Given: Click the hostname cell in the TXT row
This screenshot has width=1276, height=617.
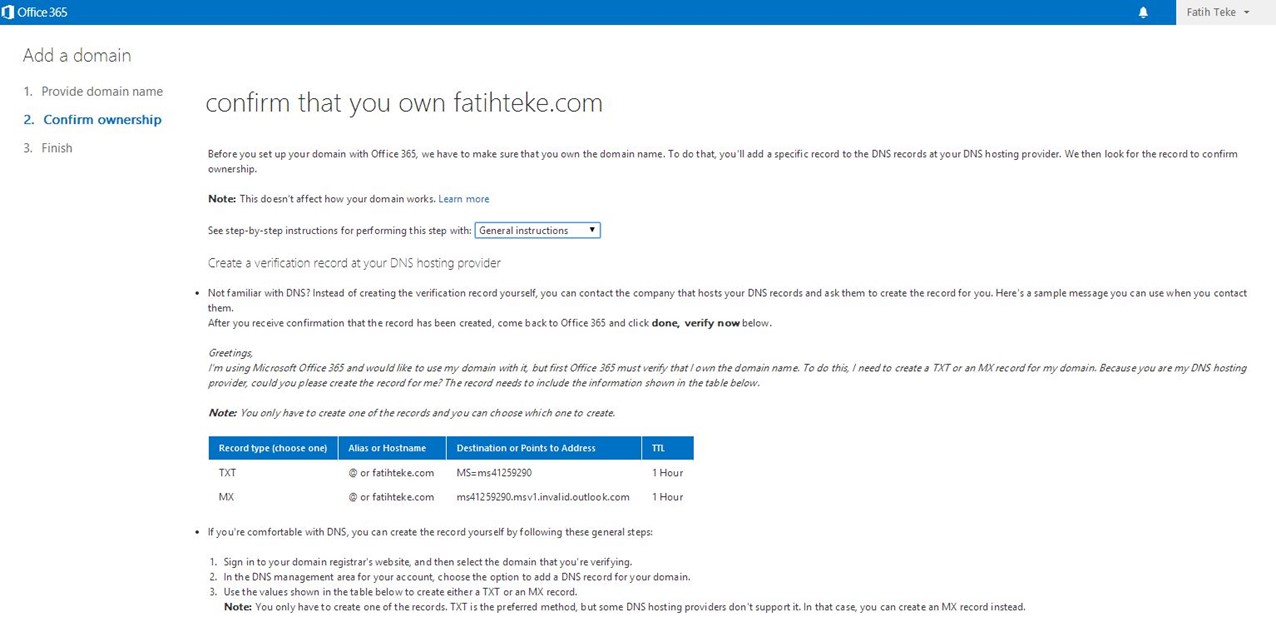Looking at the screenshot, I should click(391, 472).
